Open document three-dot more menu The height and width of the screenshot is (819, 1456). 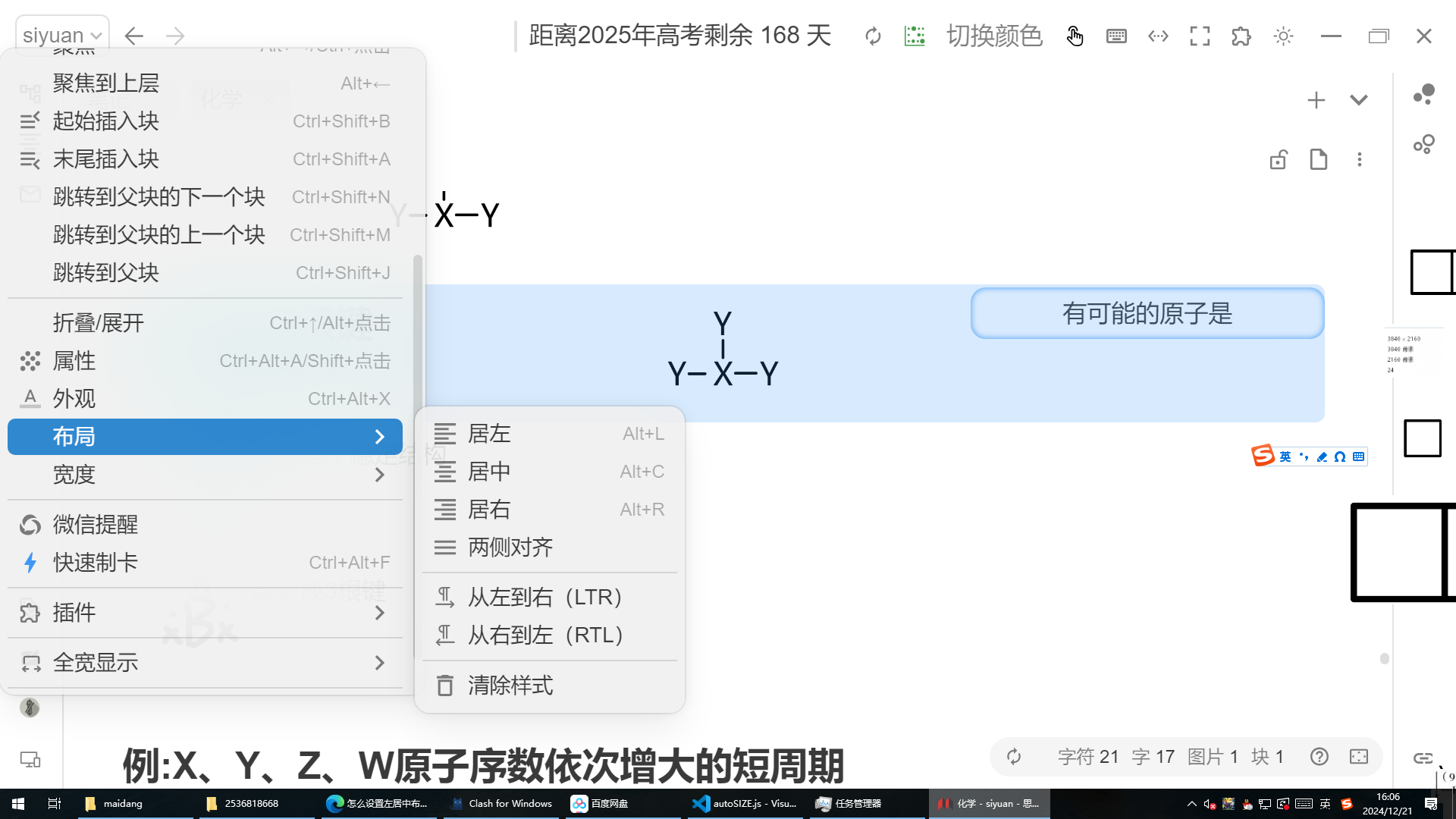pyautogui.click(x=1360, y=159)
